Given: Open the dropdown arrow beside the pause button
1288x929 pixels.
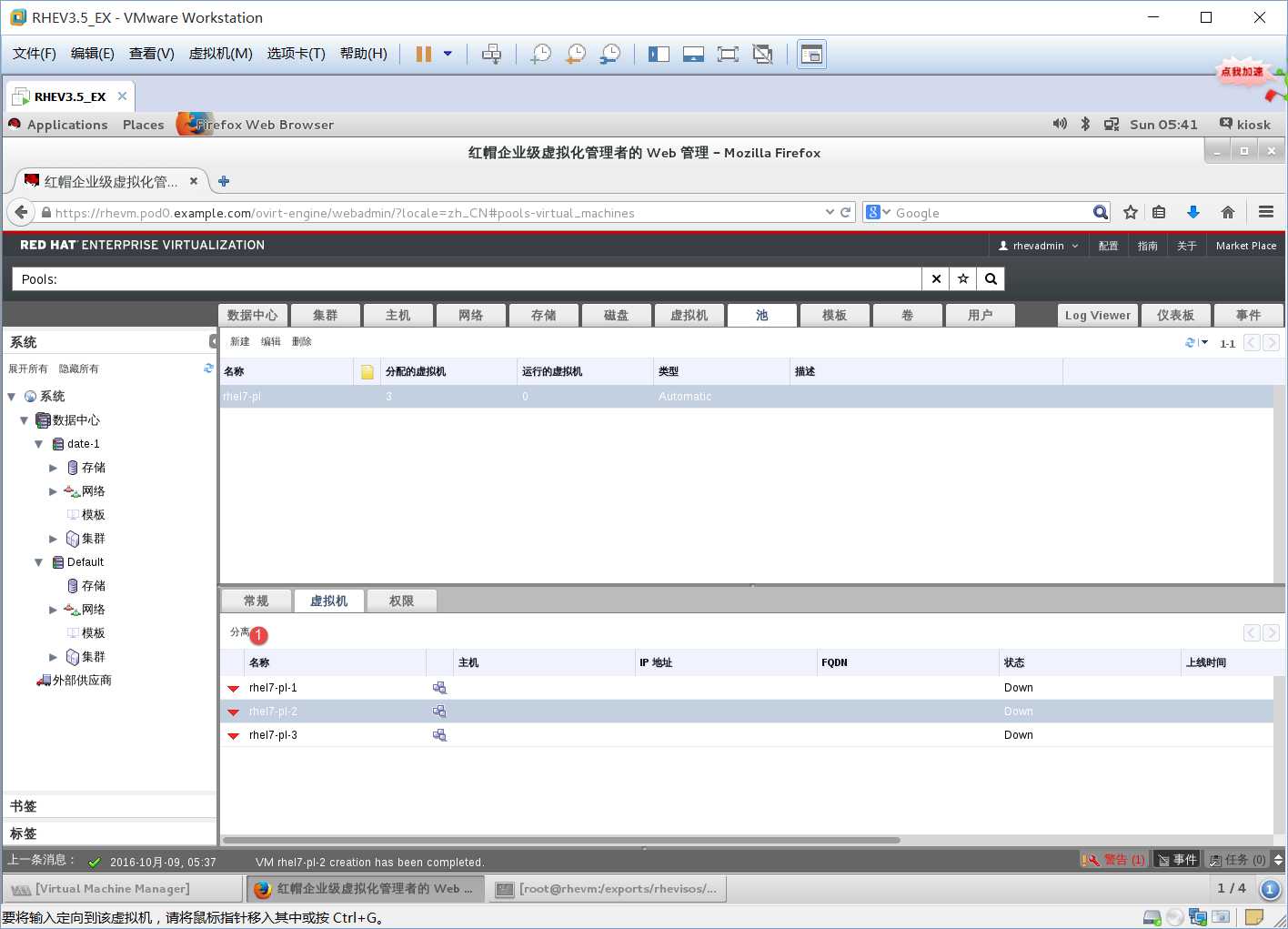Looking at the screenshot, I should (x=448, y=54).
